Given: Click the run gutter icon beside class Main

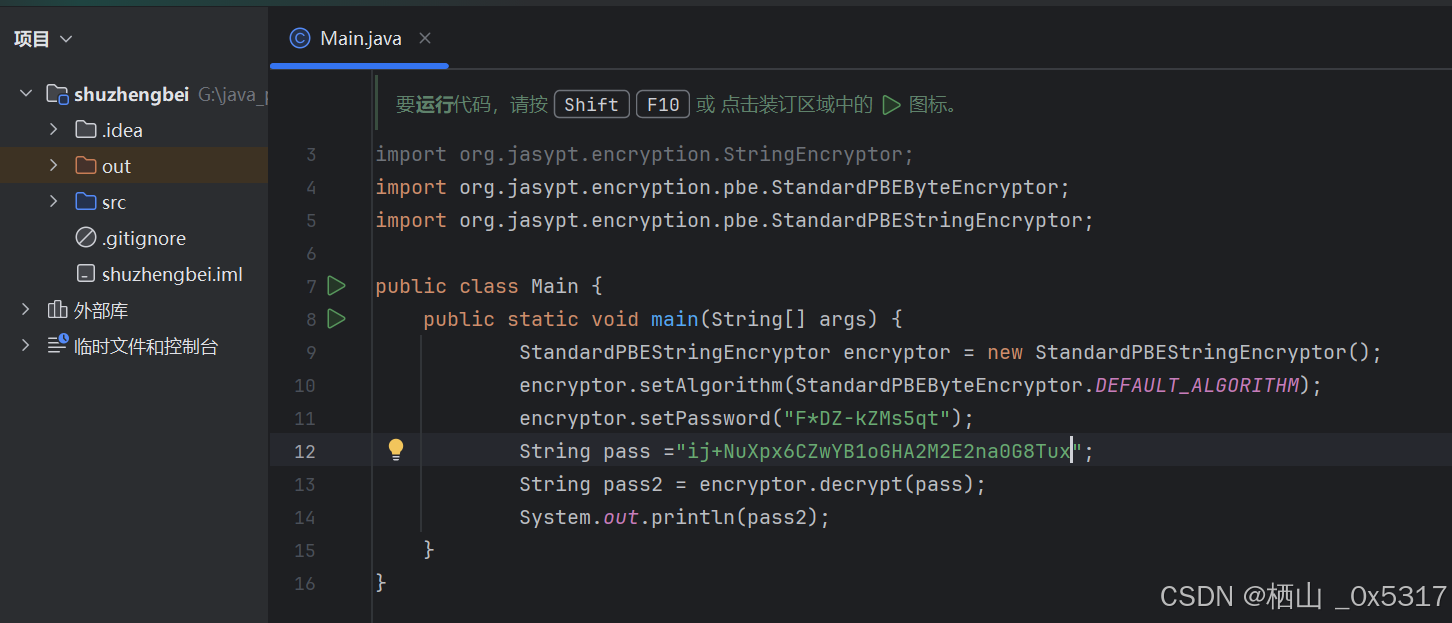Looking at the screenshot, I should coord(336,286).
